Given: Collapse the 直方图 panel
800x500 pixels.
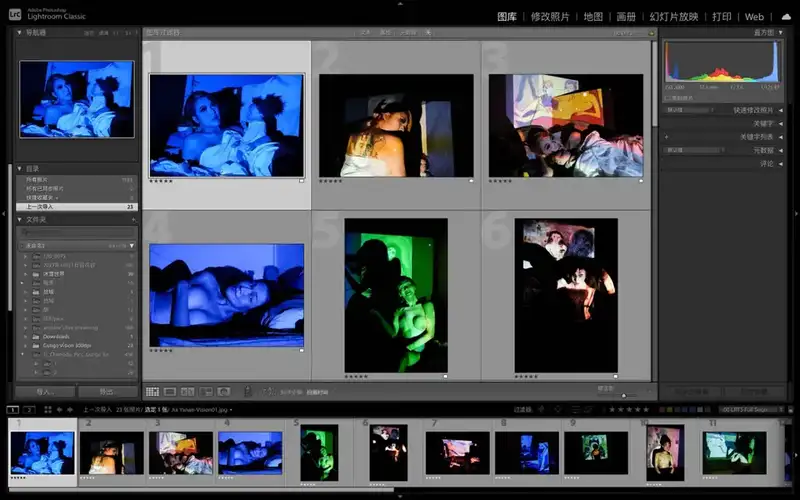Looking at the screenshot, I should point(781,32).
